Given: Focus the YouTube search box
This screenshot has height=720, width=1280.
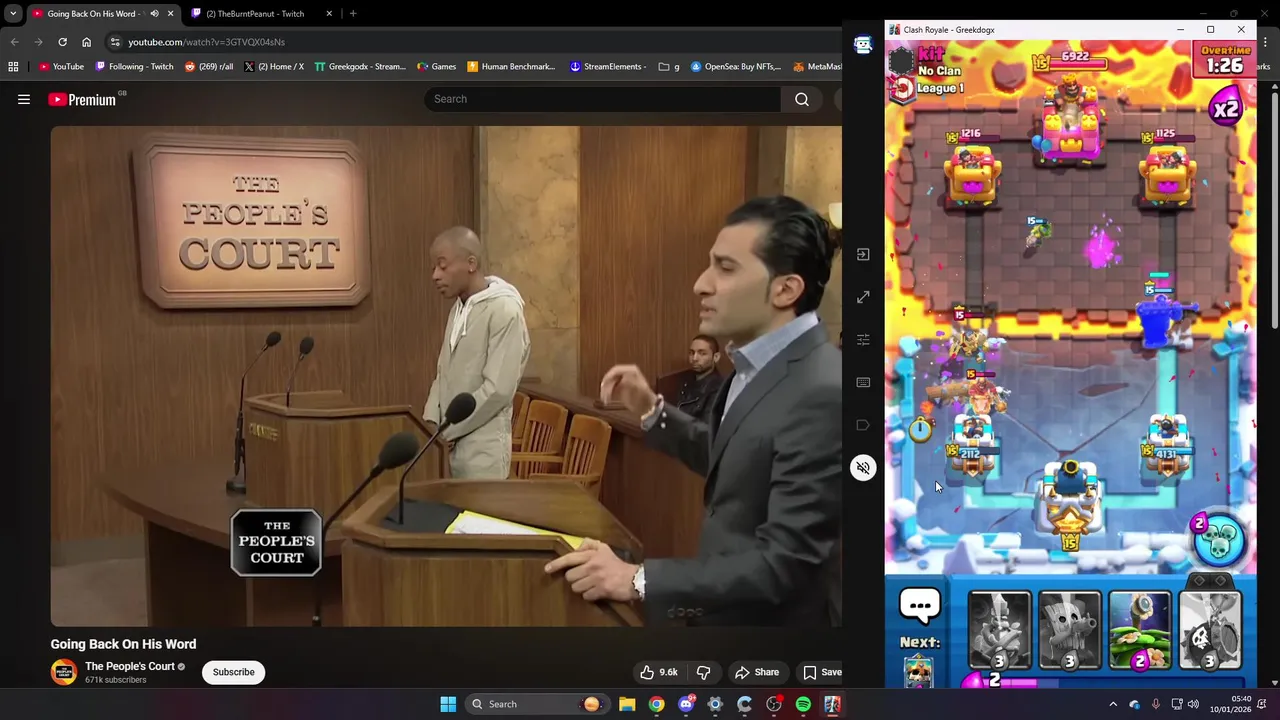Looking at the screenshot, I should pyautogui.click(x=603, y=99).
